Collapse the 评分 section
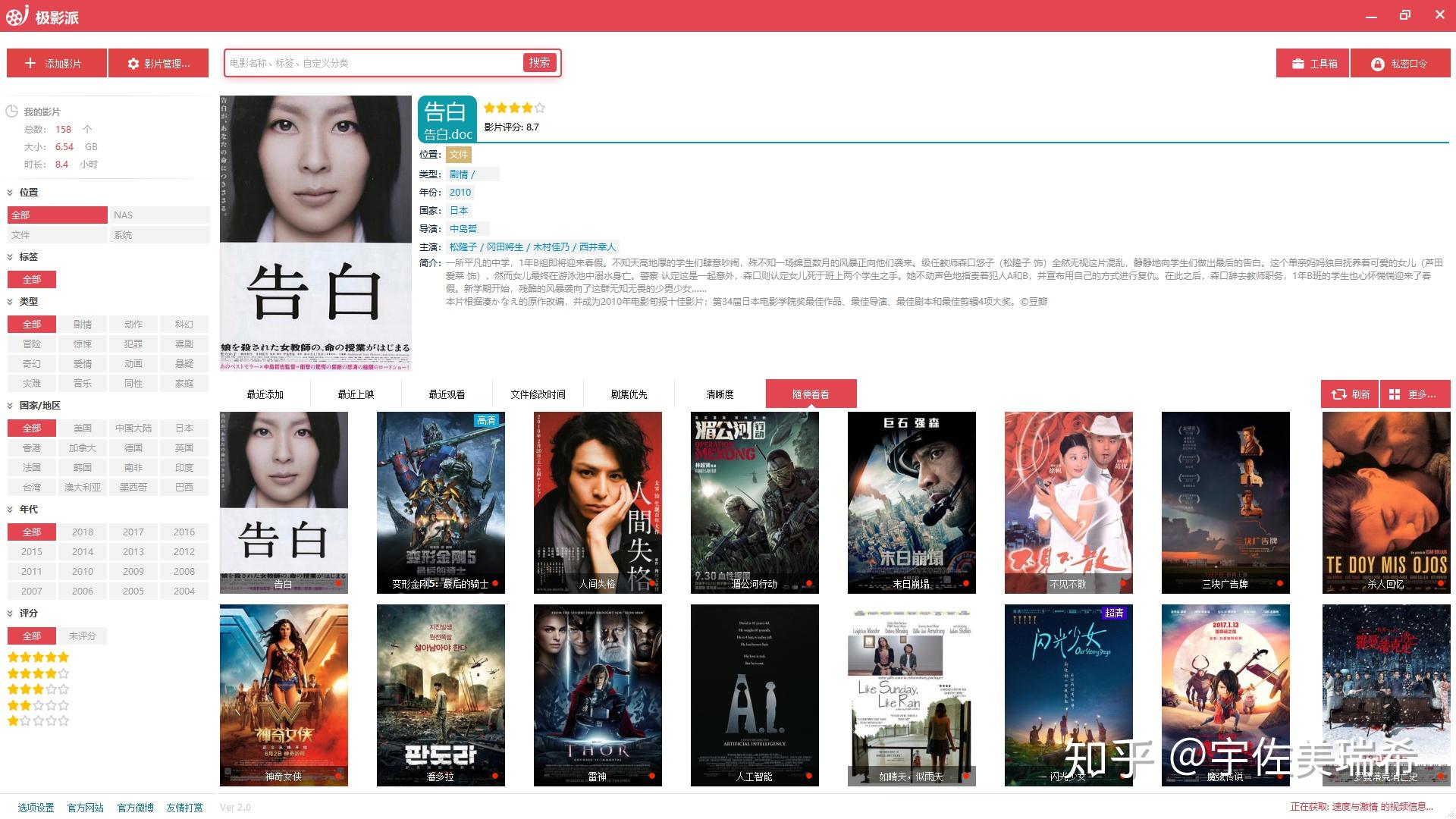 pos(11,613)
